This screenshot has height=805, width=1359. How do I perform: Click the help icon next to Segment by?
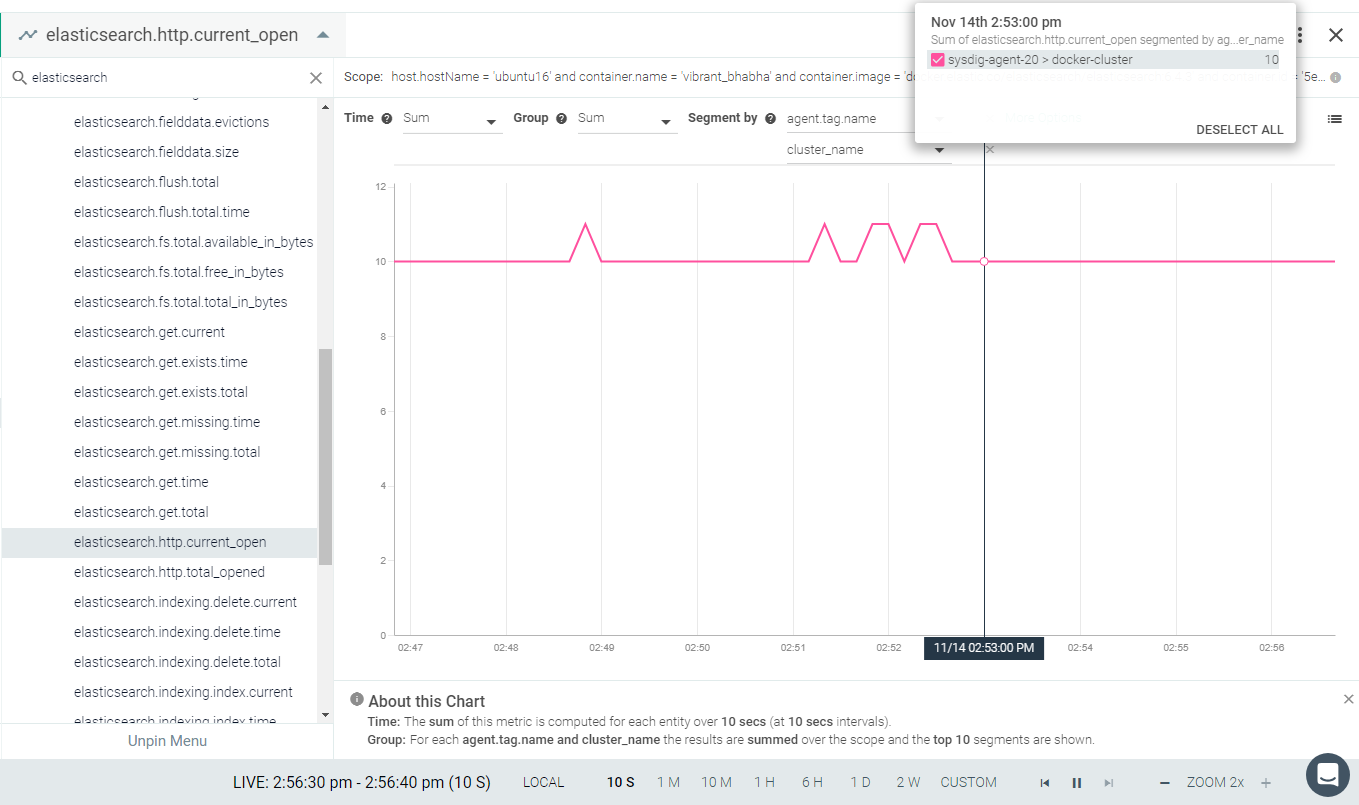tap(771, 118)
